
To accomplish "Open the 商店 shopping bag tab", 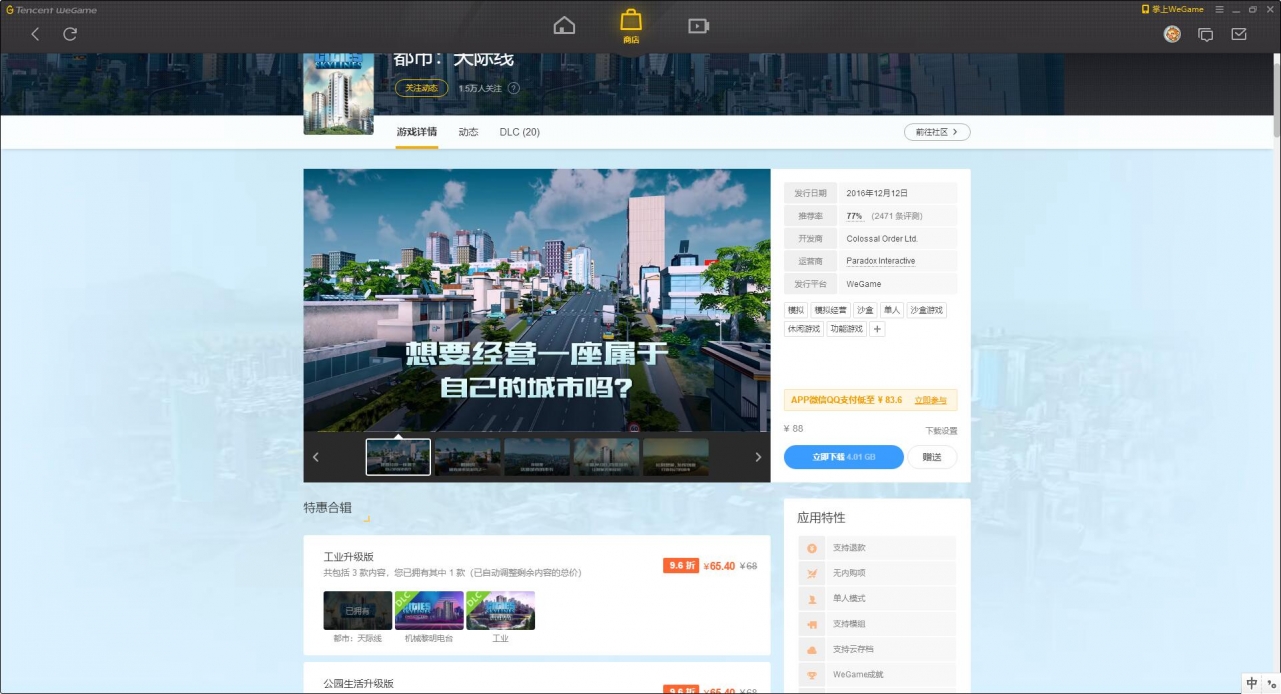I will (x=631, y=27).
